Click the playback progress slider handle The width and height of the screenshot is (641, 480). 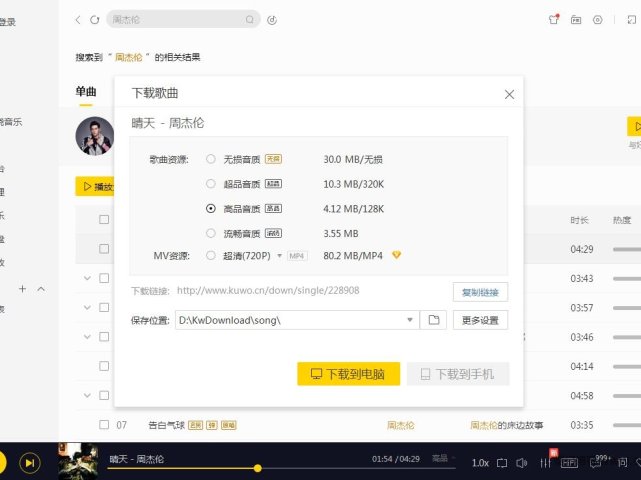258,468
